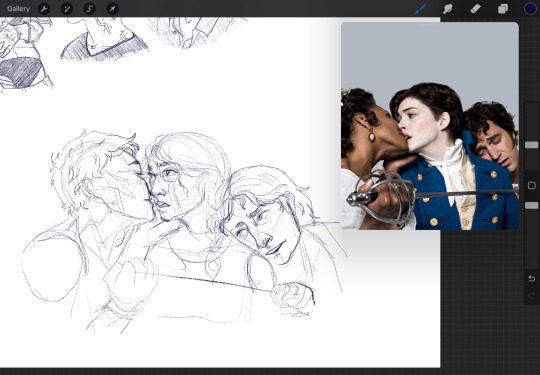
Task: Adjust the brush opacity slider handle
Action: [x=531, y=206]
